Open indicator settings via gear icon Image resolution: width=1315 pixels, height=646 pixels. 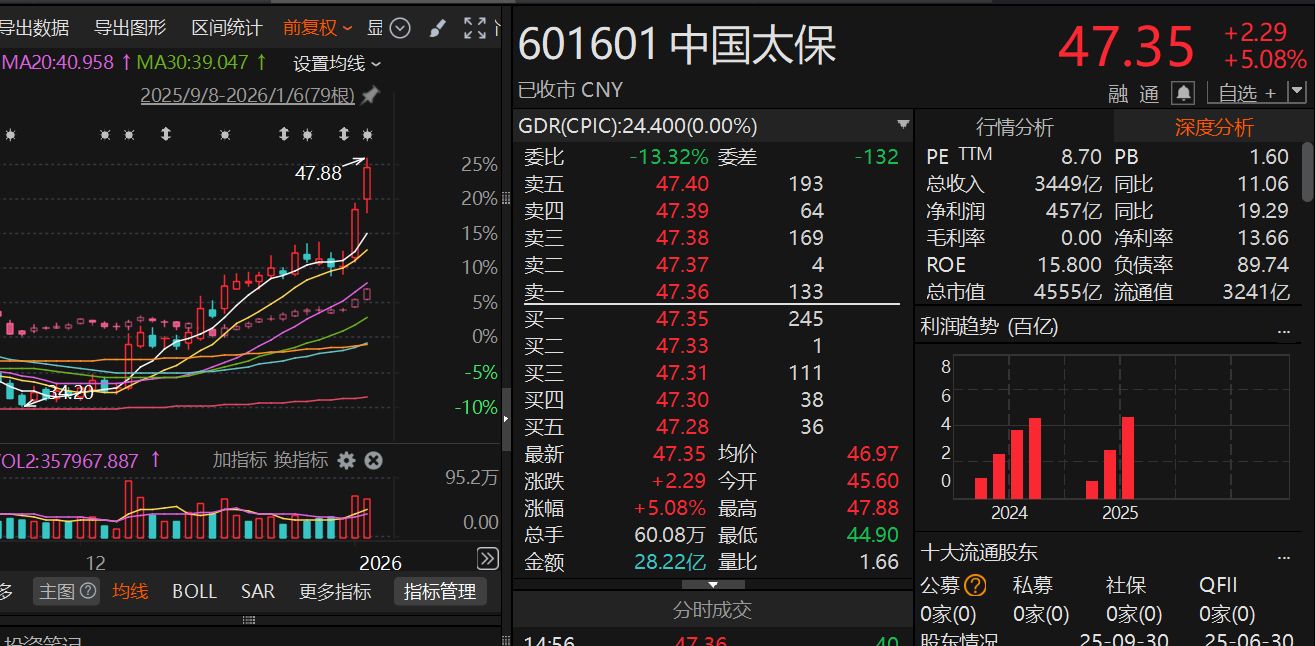(x=345, y=461)
